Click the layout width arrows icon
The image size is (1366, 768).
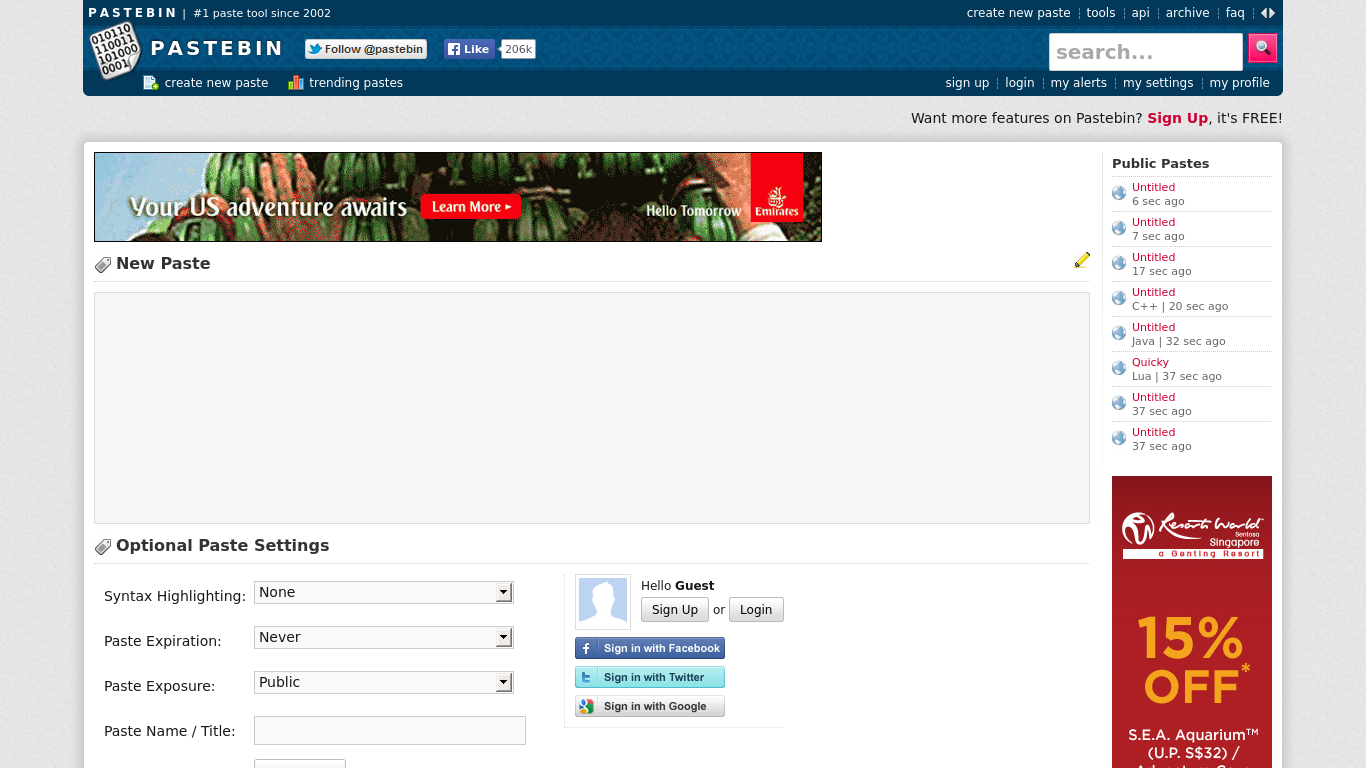coord(1267,13)
